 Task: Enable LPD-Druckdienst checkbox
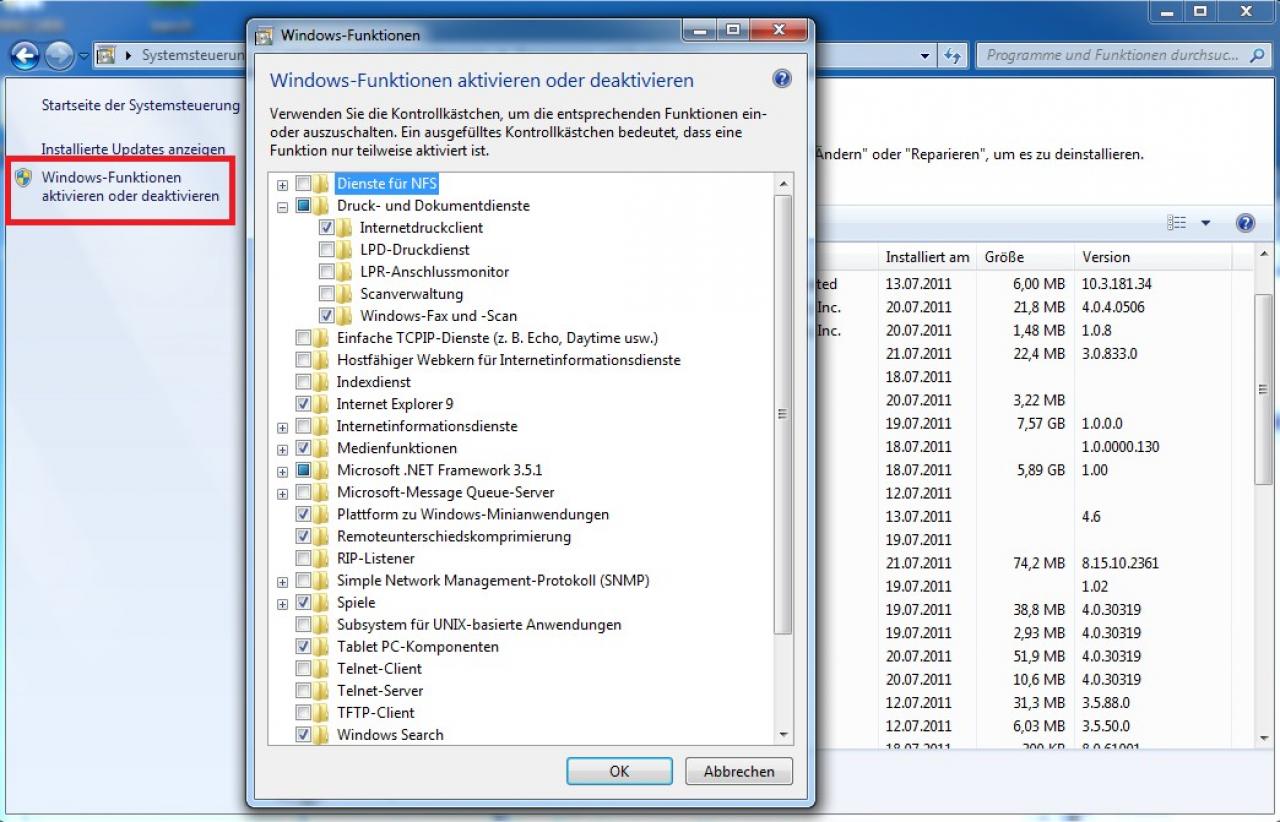[x=326, y=250]
